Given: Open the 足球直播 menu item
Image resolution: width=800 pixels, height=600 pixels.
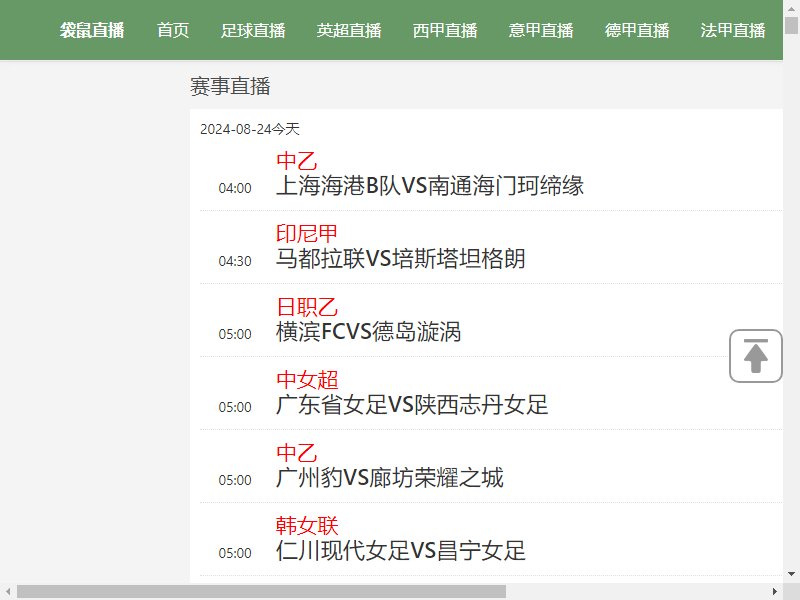Looking at the screenshot, I should [x=253, y=30].
